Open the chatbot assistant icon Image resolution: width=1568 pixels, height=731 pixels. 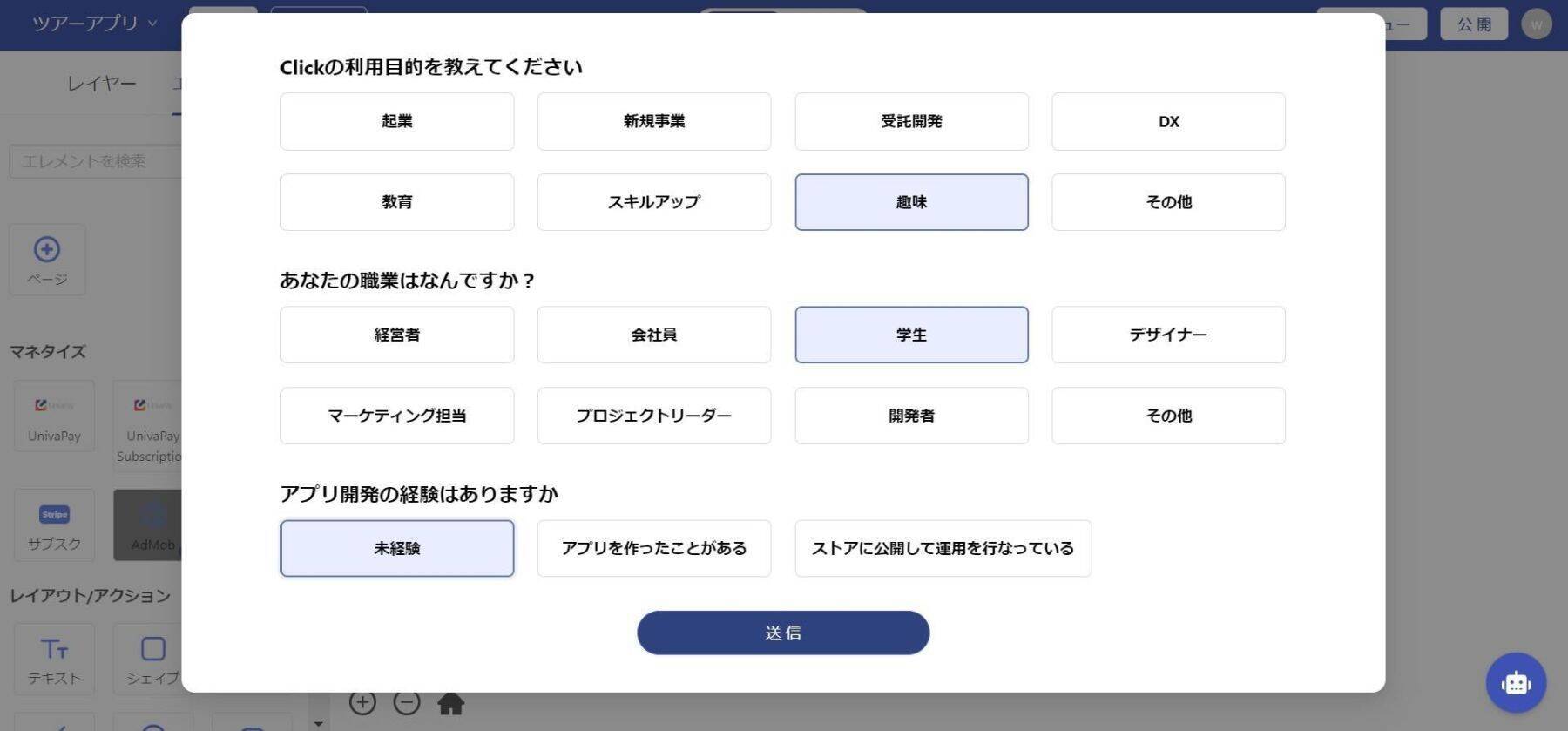(x=1515, y=682)
